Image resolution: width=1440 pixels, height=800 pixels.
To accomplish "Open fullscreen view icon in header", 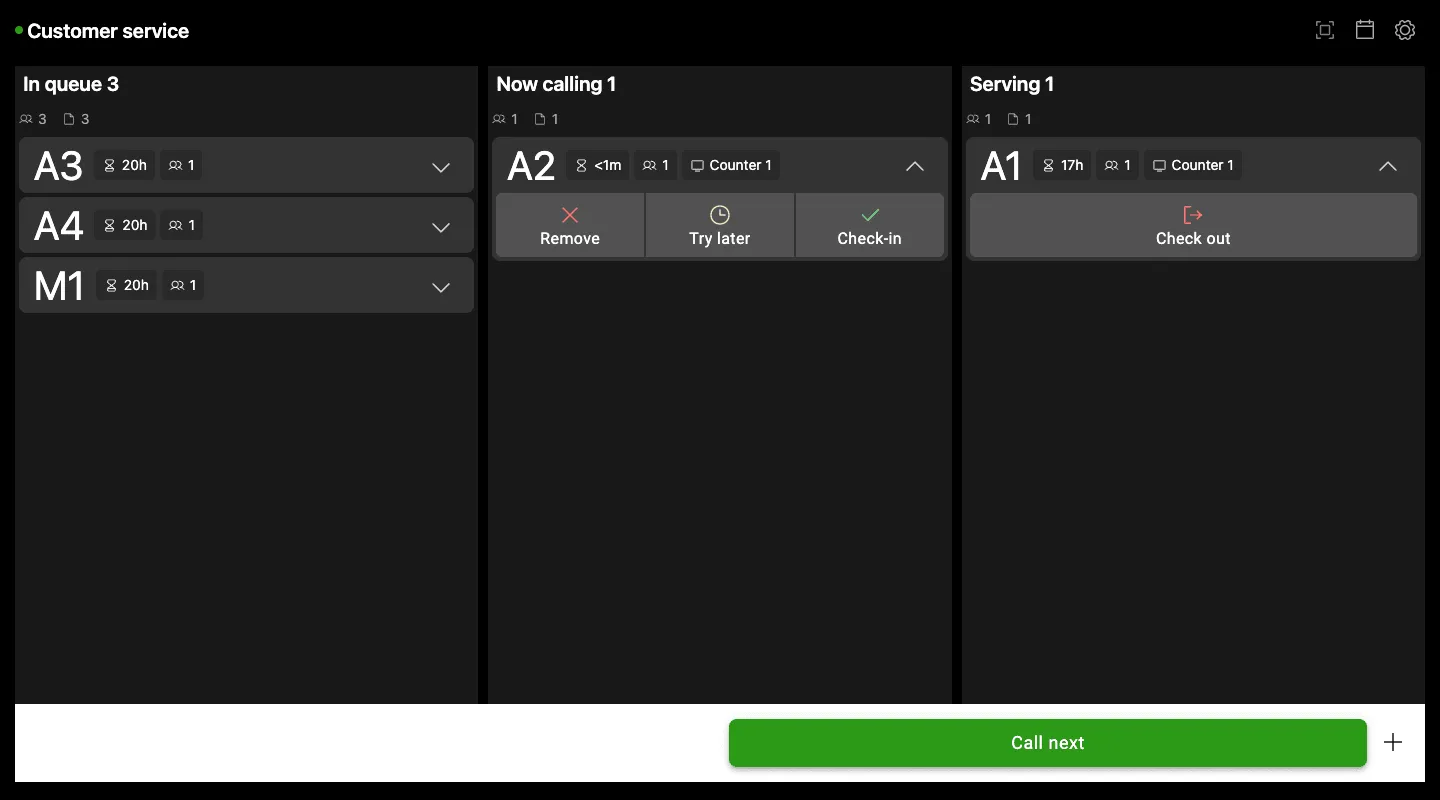I will (1325, 30).
